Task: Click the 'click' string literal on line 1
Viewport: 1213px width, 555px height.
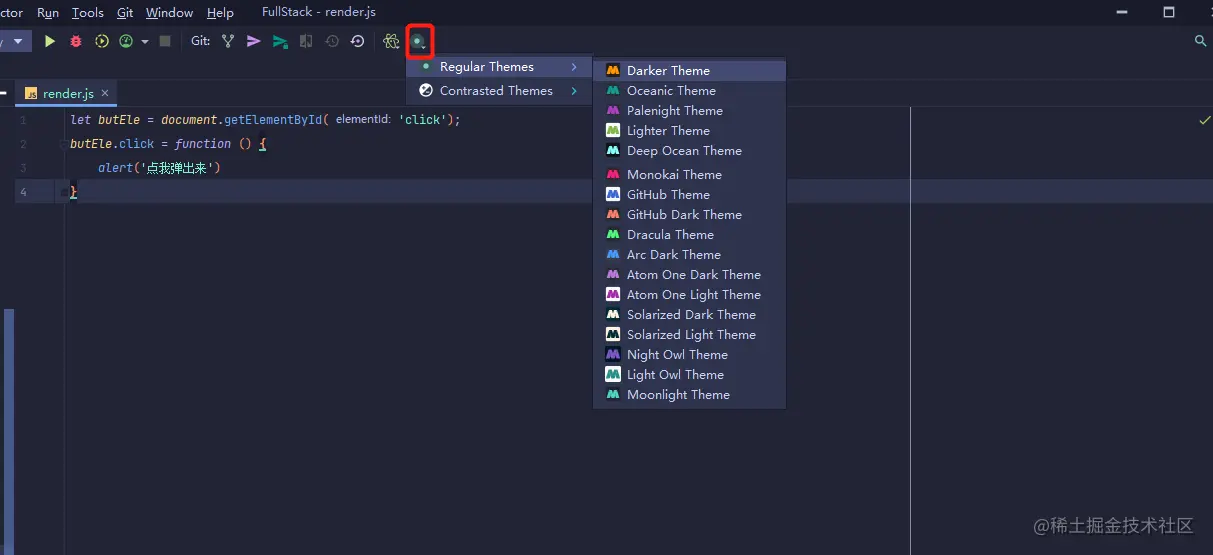Action: [x=422, y=120]
